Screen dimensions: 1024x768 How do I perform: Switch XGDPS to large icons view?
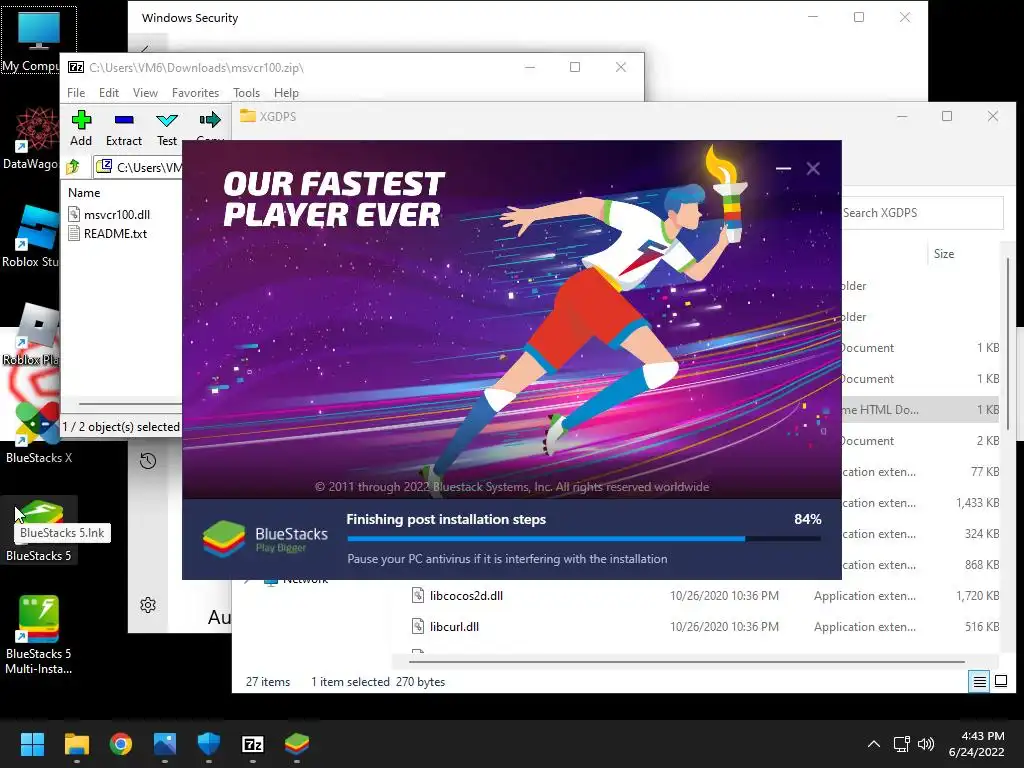coord(1000,682)
